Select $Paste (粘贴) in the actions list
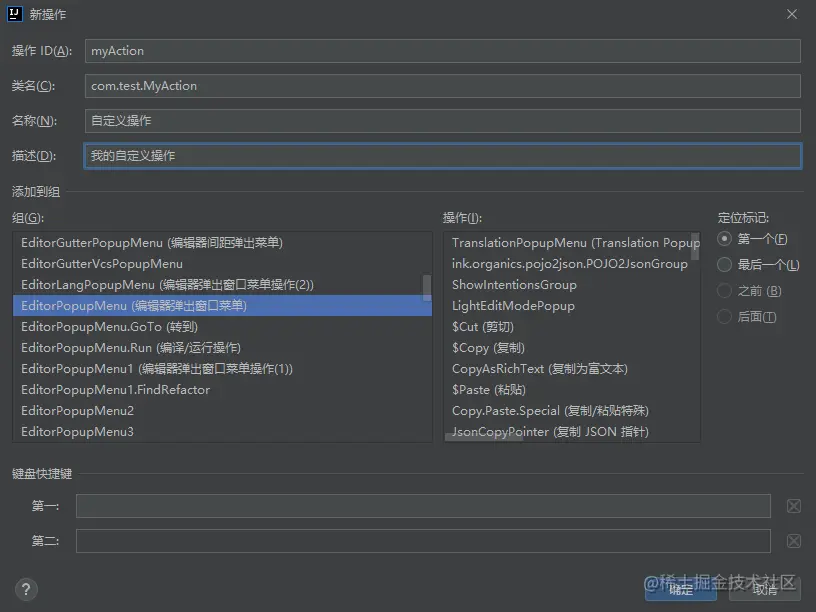The width and height of the screenshot is (816, 612). coord(571,390)
